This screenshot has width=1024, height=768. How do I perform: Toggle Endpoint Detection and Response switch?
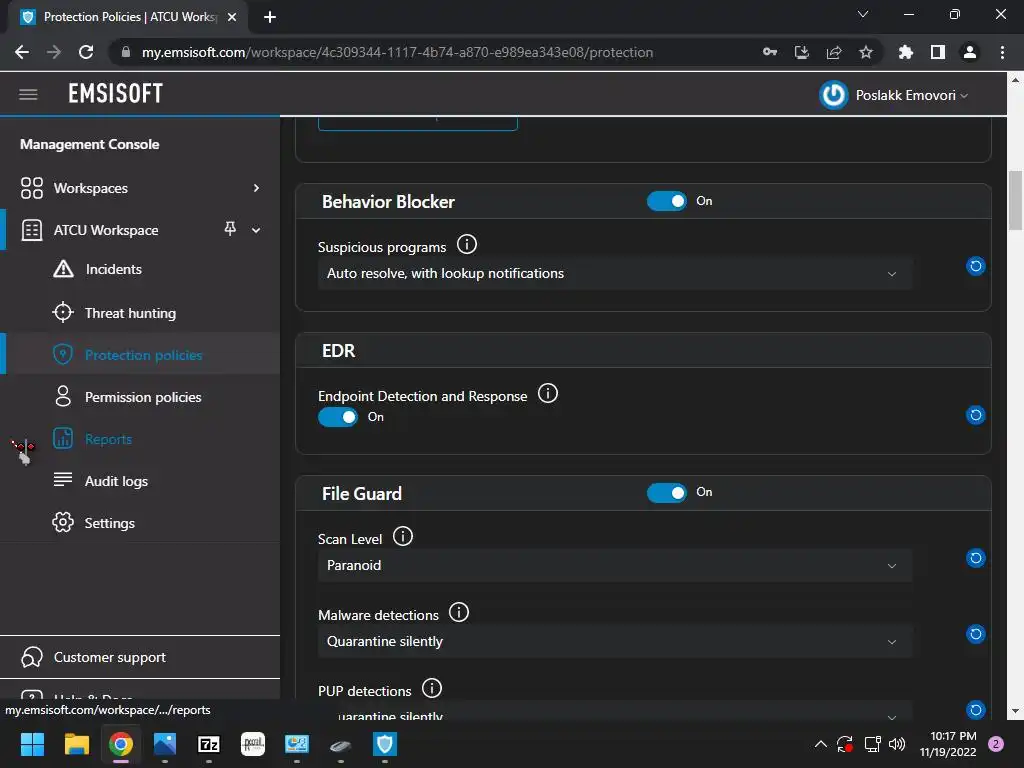pyautogui.click(x=338, y=417)
